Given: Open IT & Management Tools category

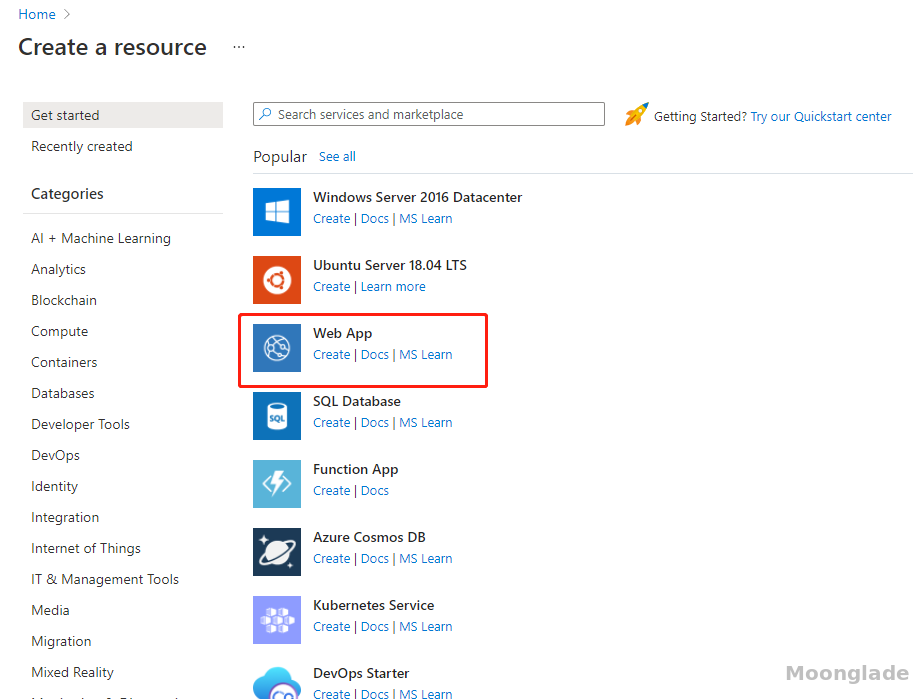Looking at the screenshot, I should (x=105, y=579).
